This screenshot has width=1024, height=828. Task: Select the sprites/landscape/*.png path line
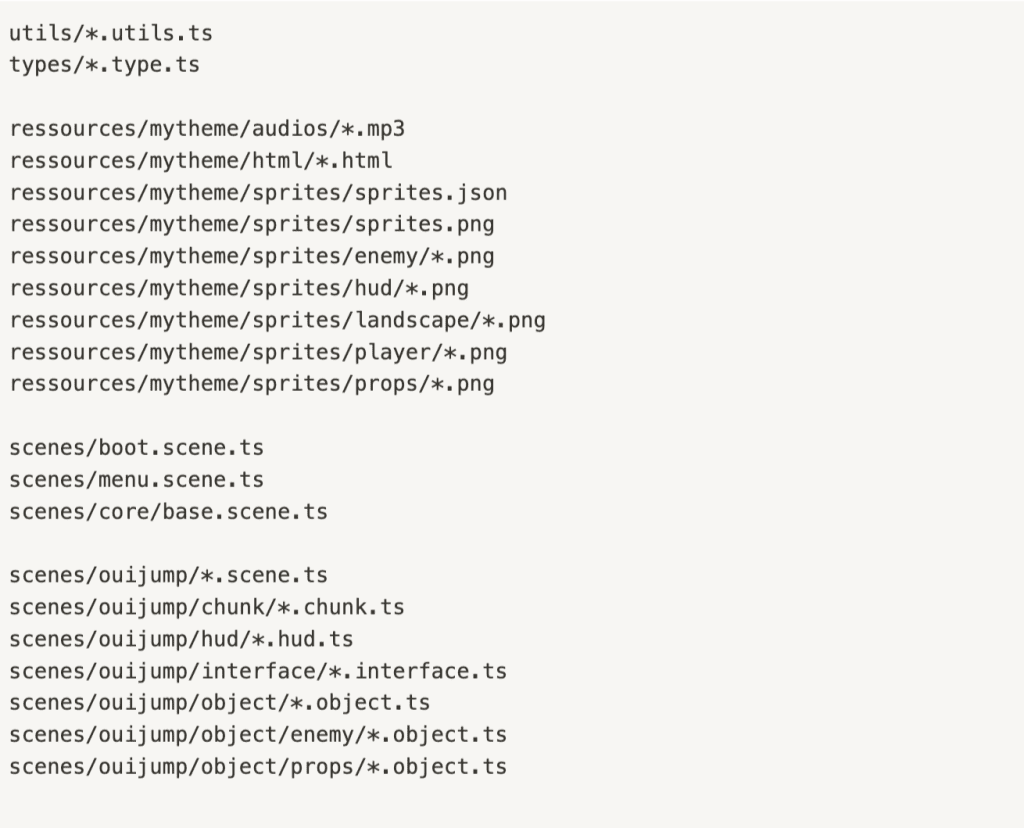click(278, 321)
